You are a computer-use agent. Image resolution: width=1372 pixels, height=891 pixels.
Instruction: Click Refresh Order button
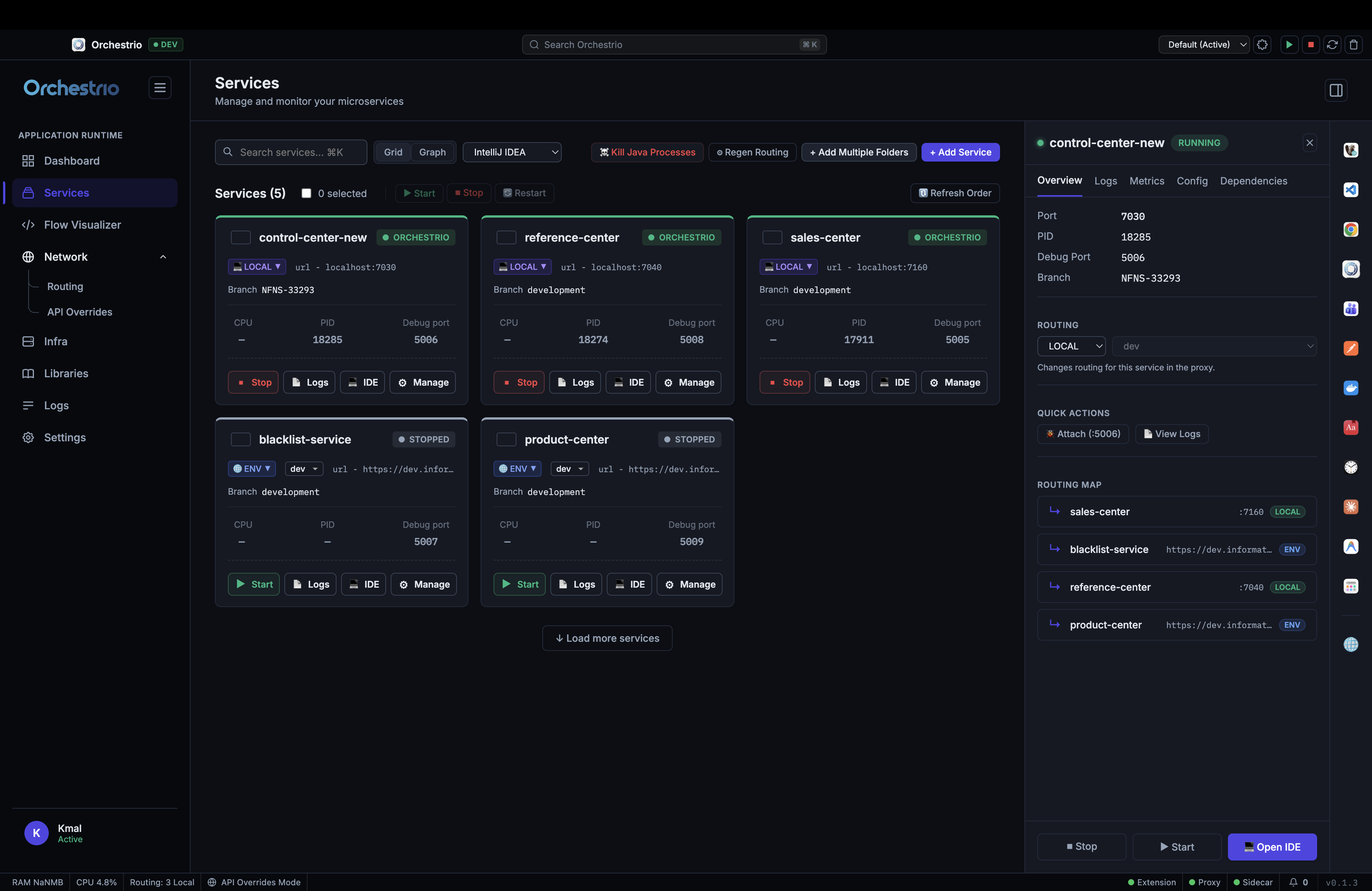coord(955,193)
